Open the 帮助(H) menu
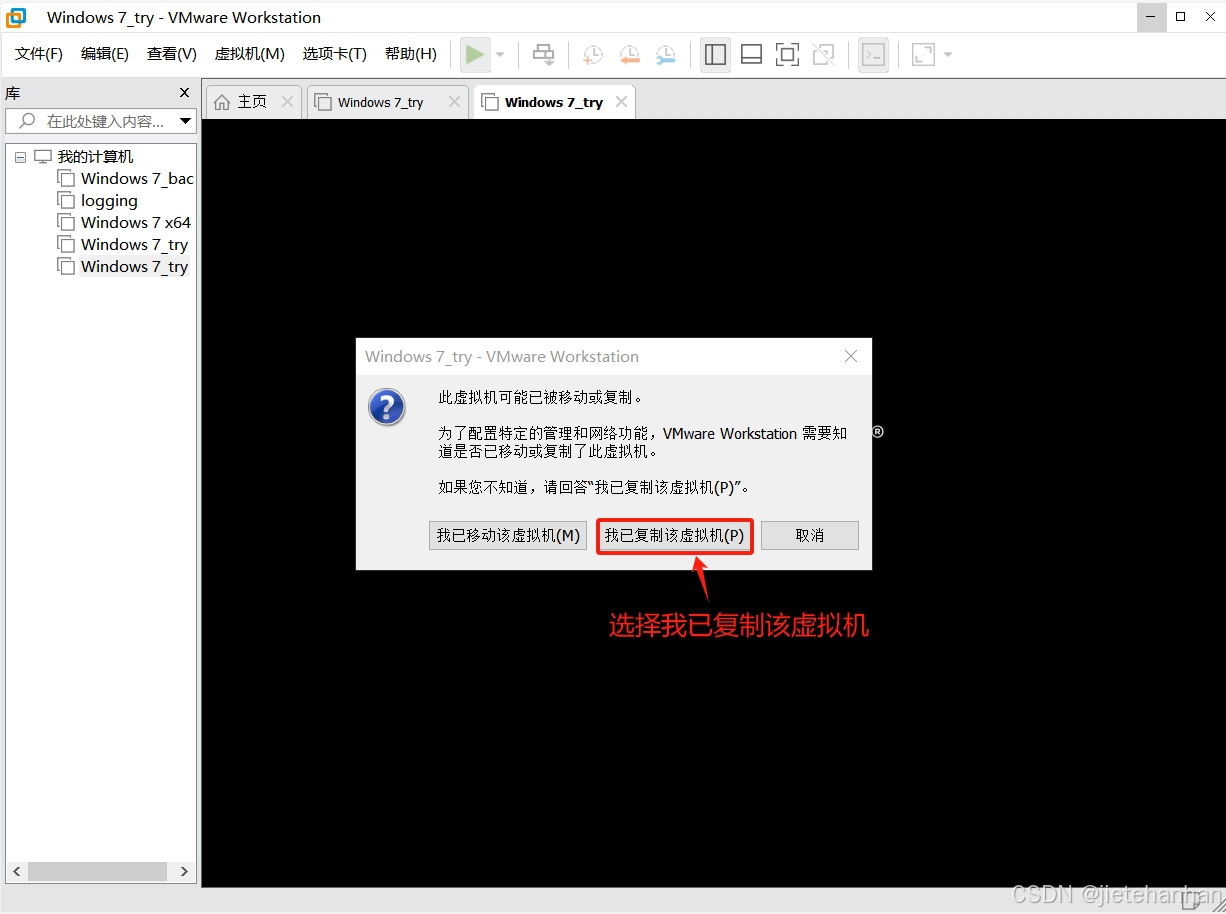The width and height of the screenshot is (1226, 914). (411, 54)
